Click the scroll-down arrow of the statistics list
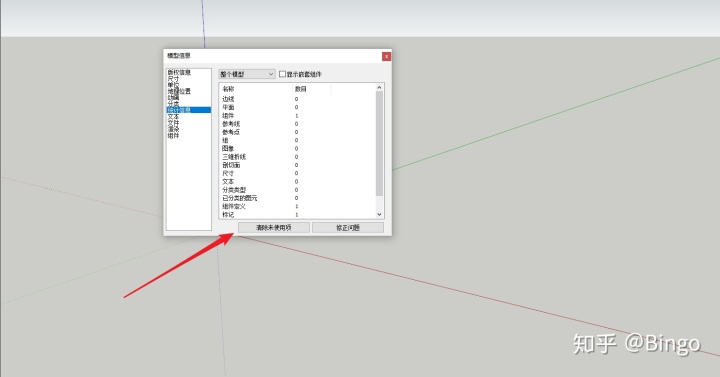Viewport: 720px width, 377px height. click(x=379, y=214)
